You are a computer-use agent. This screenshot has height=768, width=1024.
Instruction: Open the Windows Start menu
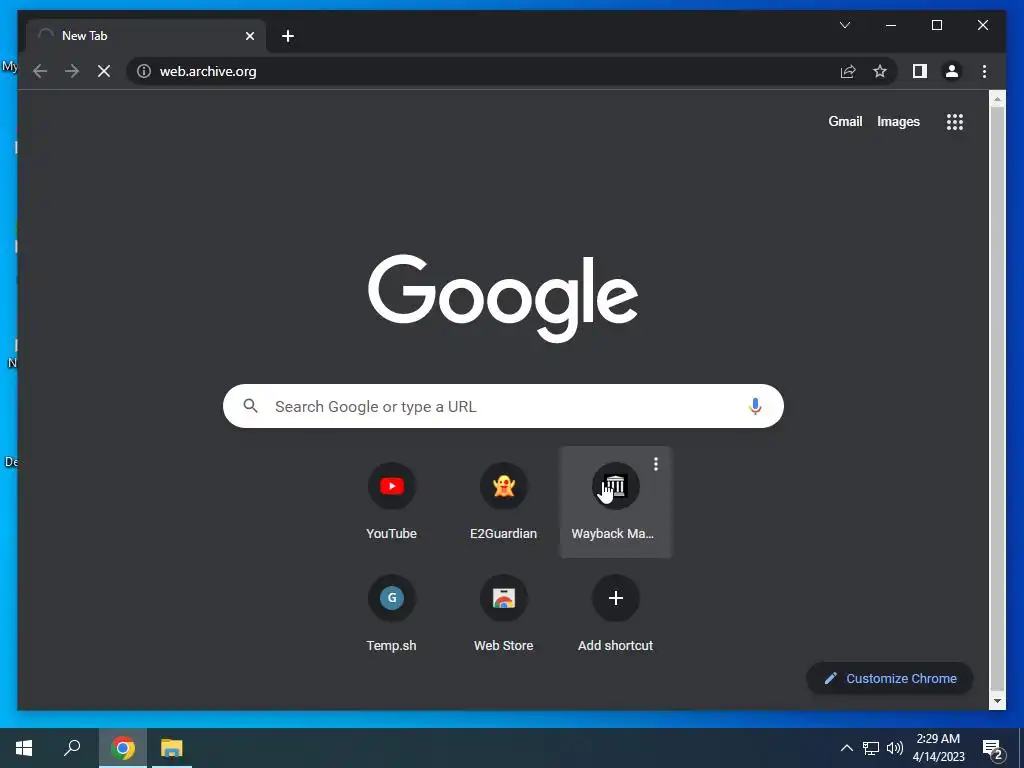(x=24, y=748)
